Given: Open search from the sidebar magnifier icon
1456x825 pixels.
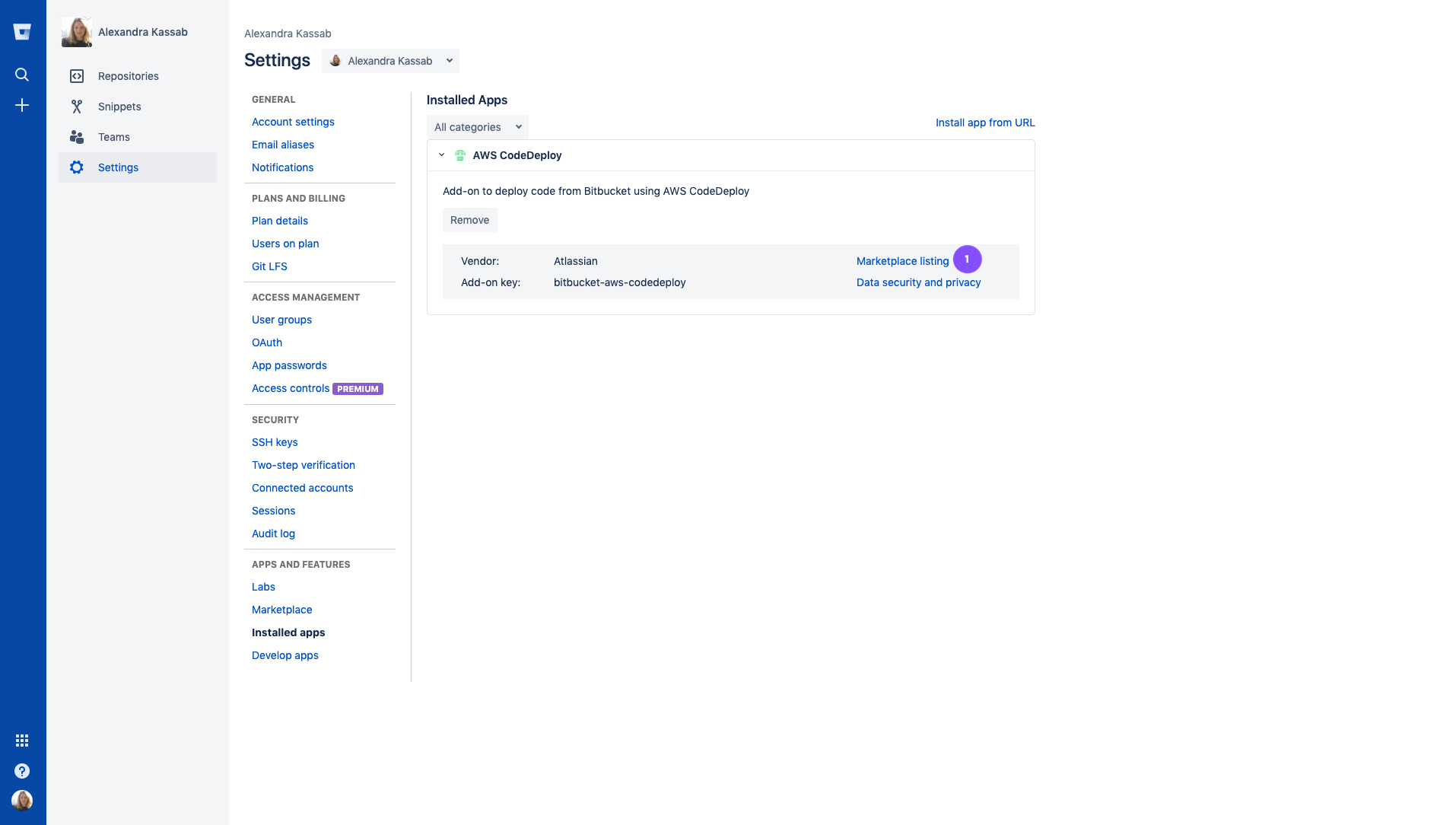Looking at the screenshot, I should pyautogui.click(x=22, y=75).
